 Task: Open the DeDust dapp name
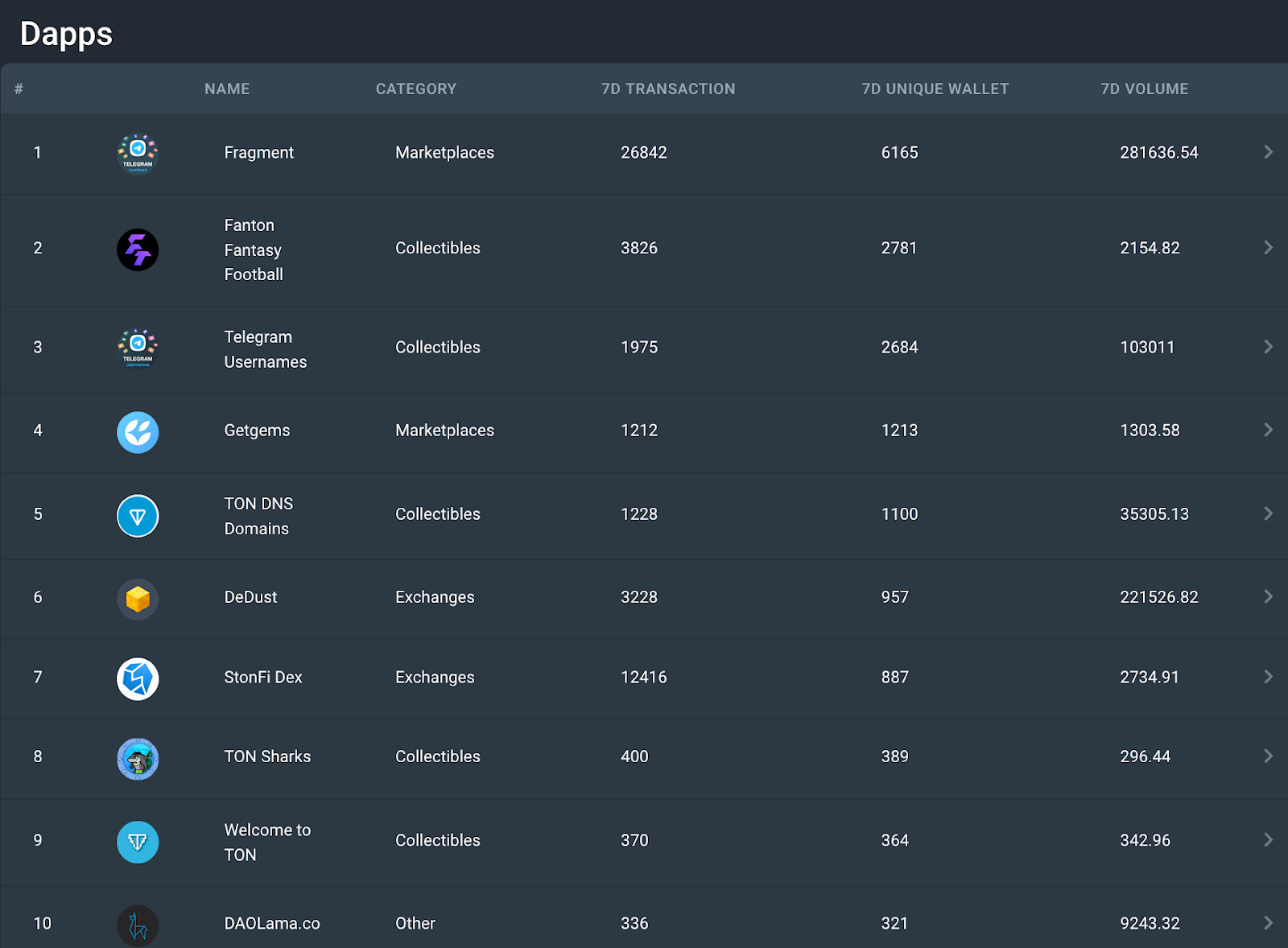coord(250,597)
